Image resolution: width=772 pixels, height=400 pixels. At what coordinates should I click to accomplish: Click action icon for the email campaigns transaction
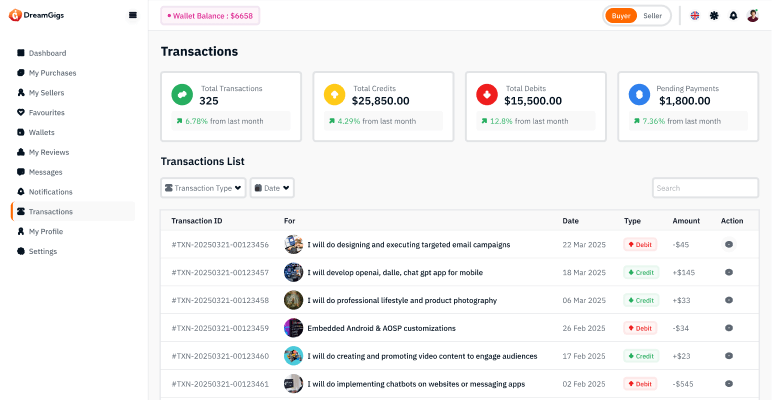pos(729,244)
